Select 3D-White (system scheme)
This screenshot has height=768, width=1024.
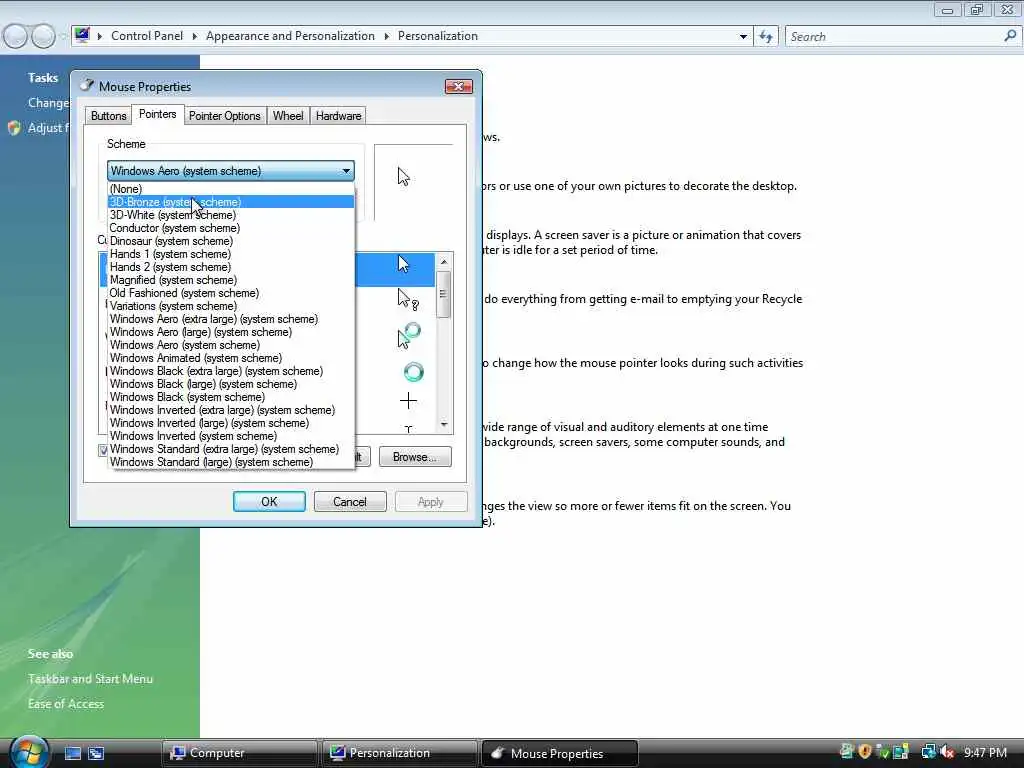pos(231,215)
